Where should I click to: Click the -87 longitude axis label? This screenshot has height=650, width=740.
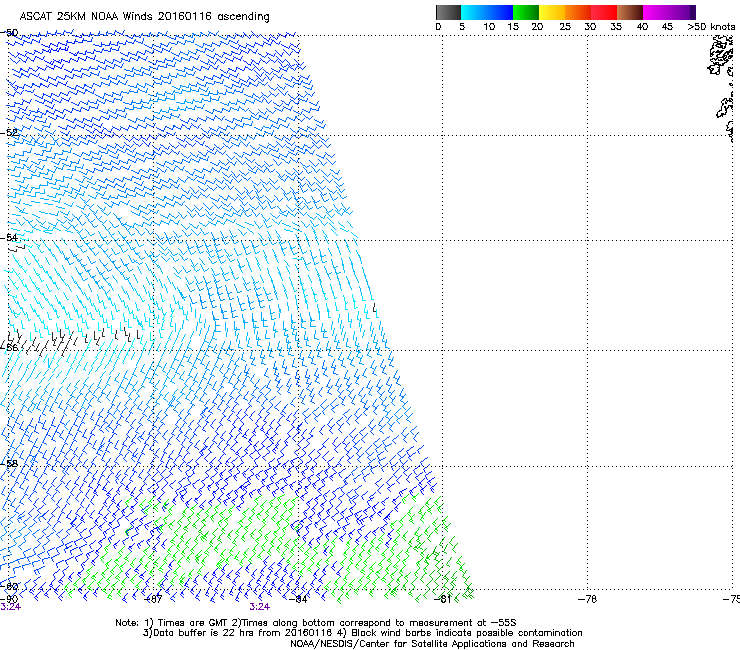click(153, 599)
